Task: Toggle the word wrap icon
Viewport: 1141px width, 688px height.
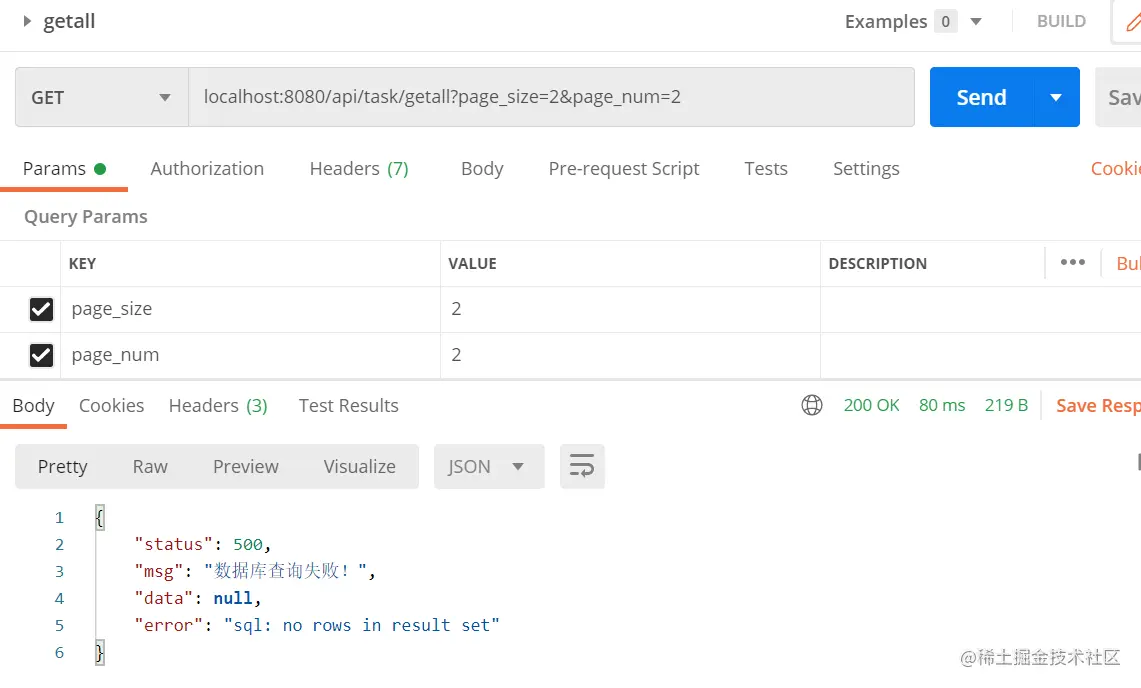Action: click(x=582, y=466)
